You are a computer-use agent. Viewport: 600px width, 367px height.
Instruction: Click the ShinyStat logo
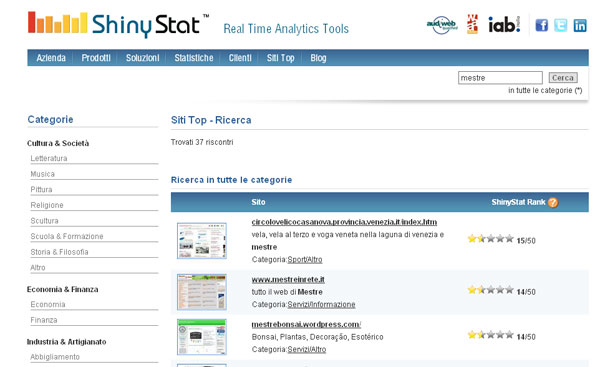[x=119, y=24]
